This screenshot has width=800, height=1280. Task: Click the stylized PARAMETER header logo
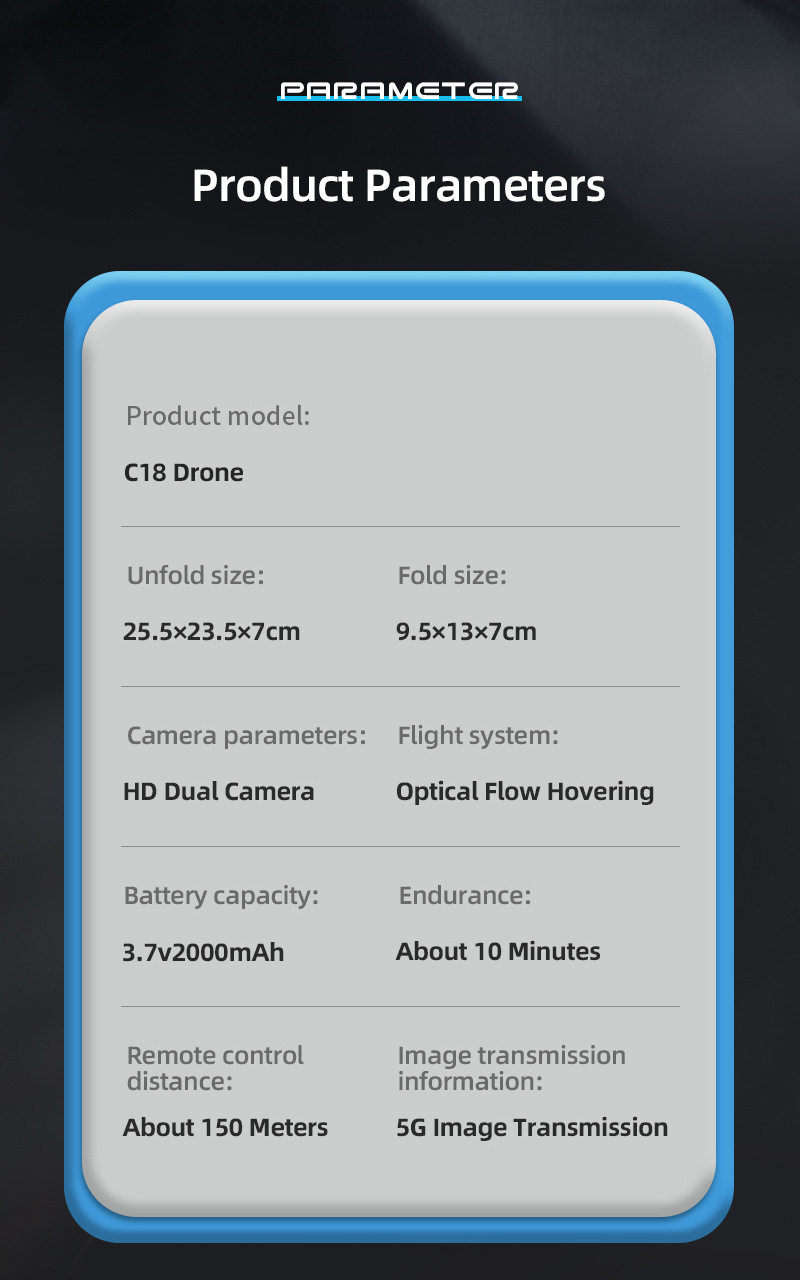click(x=399, y=92)
